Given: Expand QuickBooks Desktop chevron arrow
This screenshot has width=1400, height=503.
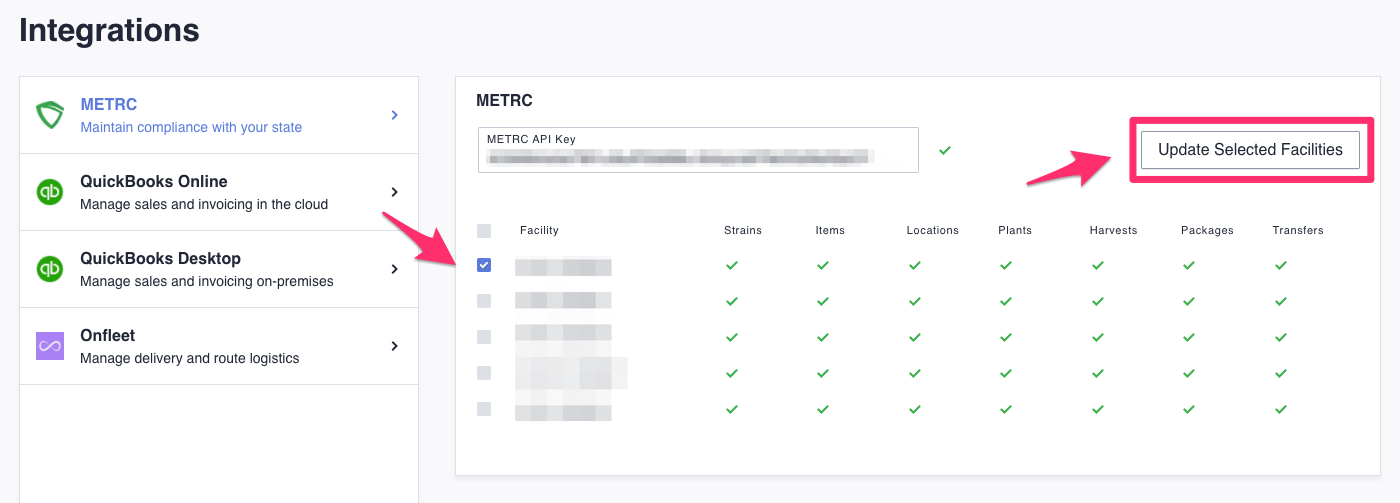Looking at the screenshot, I should pos(395,269).
